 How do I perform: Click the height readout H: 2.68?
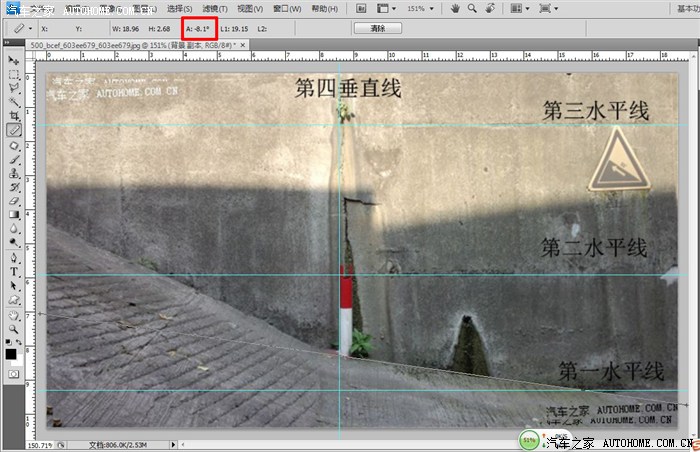(x=159, y=29)
